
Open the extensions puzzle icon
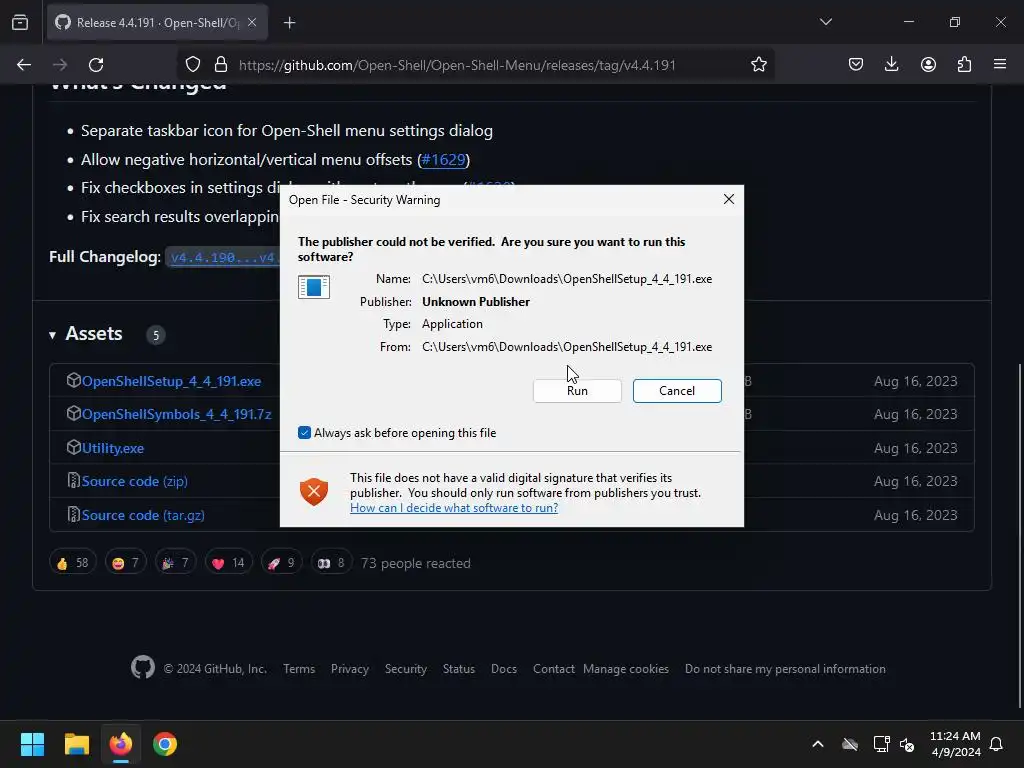tap(964, 64)
